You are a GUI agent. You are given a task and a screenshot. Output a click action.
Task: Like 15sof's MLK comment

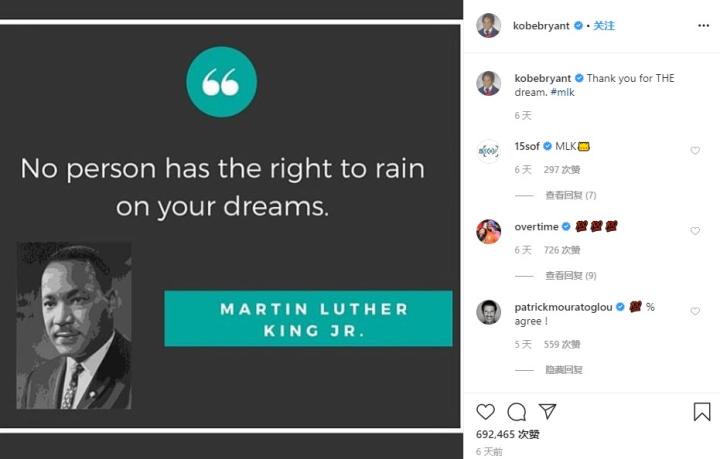(x=695, y=151)
